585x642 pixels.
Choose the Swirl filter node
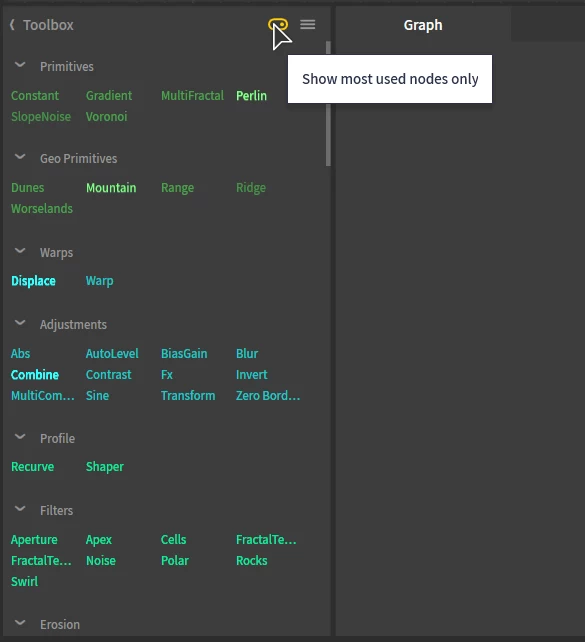click(25, 581)
